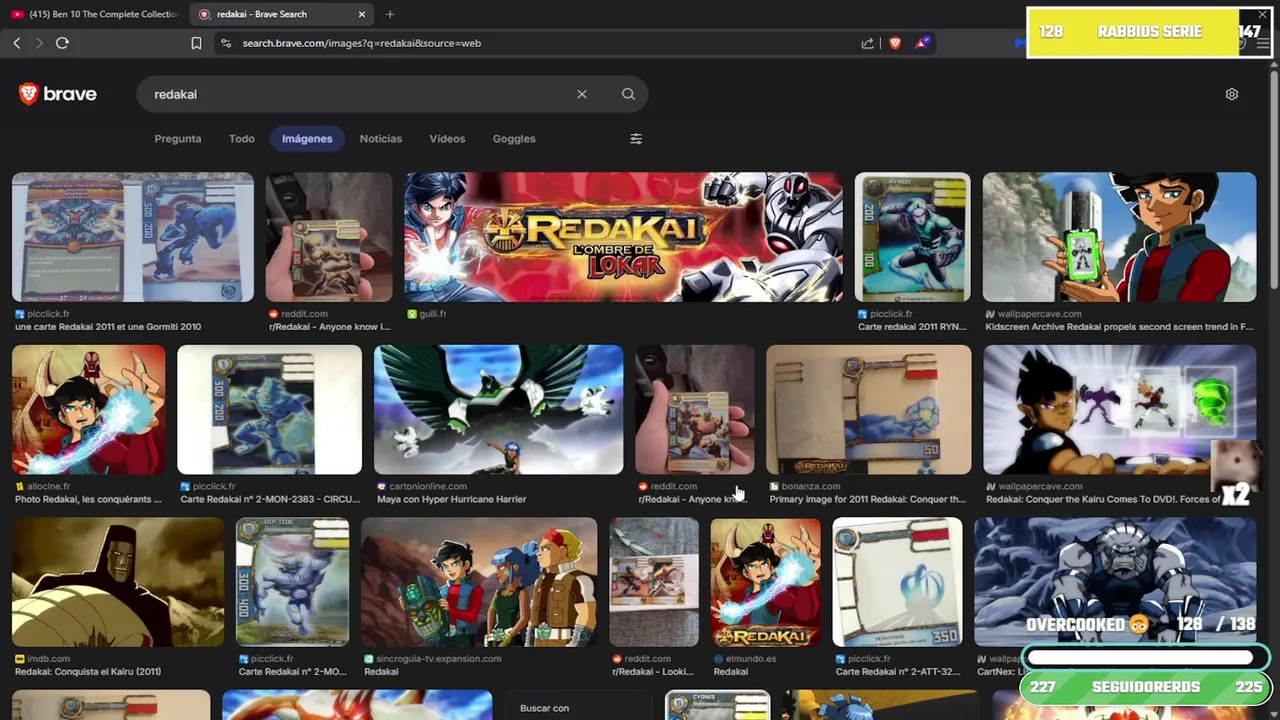
Task: Select the Imágenes results tab
Action: (307, 139)
